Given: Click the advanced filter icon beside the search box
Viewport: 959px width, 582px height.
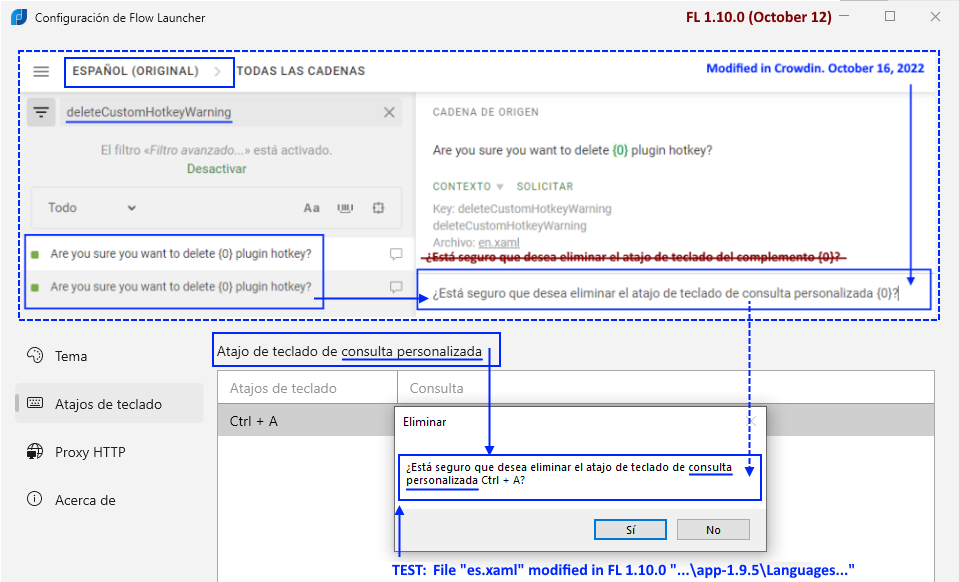Looking at the screenshot, I should pos(40,111).
